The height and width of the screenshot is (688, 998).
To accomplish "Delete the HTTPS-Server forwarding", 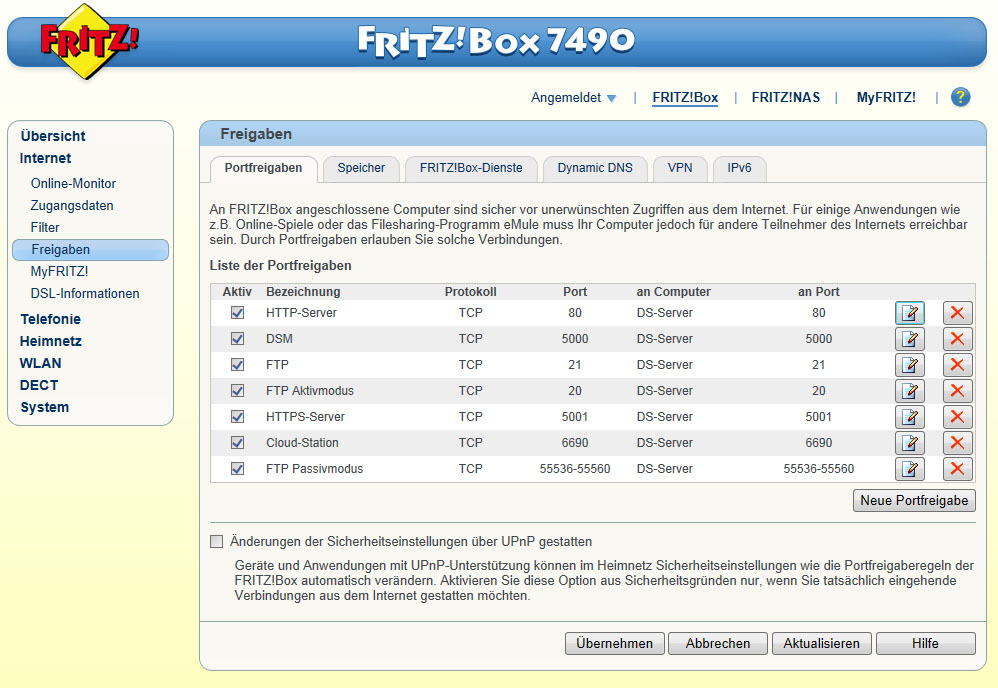I will tap(957, 417).
